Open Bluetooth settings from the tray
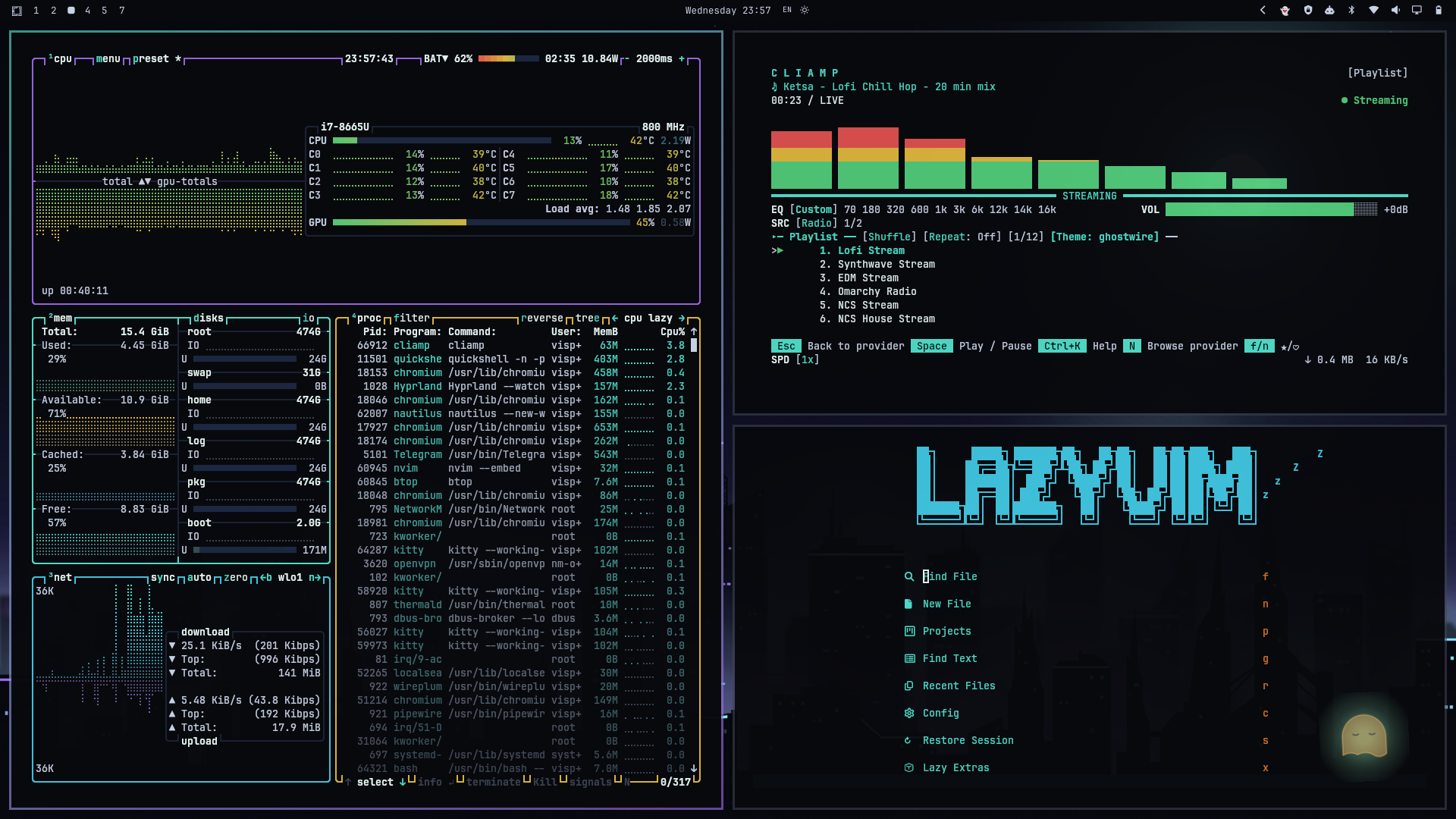Screen dimensions: 1456x819 click(x=1351, y=11)
